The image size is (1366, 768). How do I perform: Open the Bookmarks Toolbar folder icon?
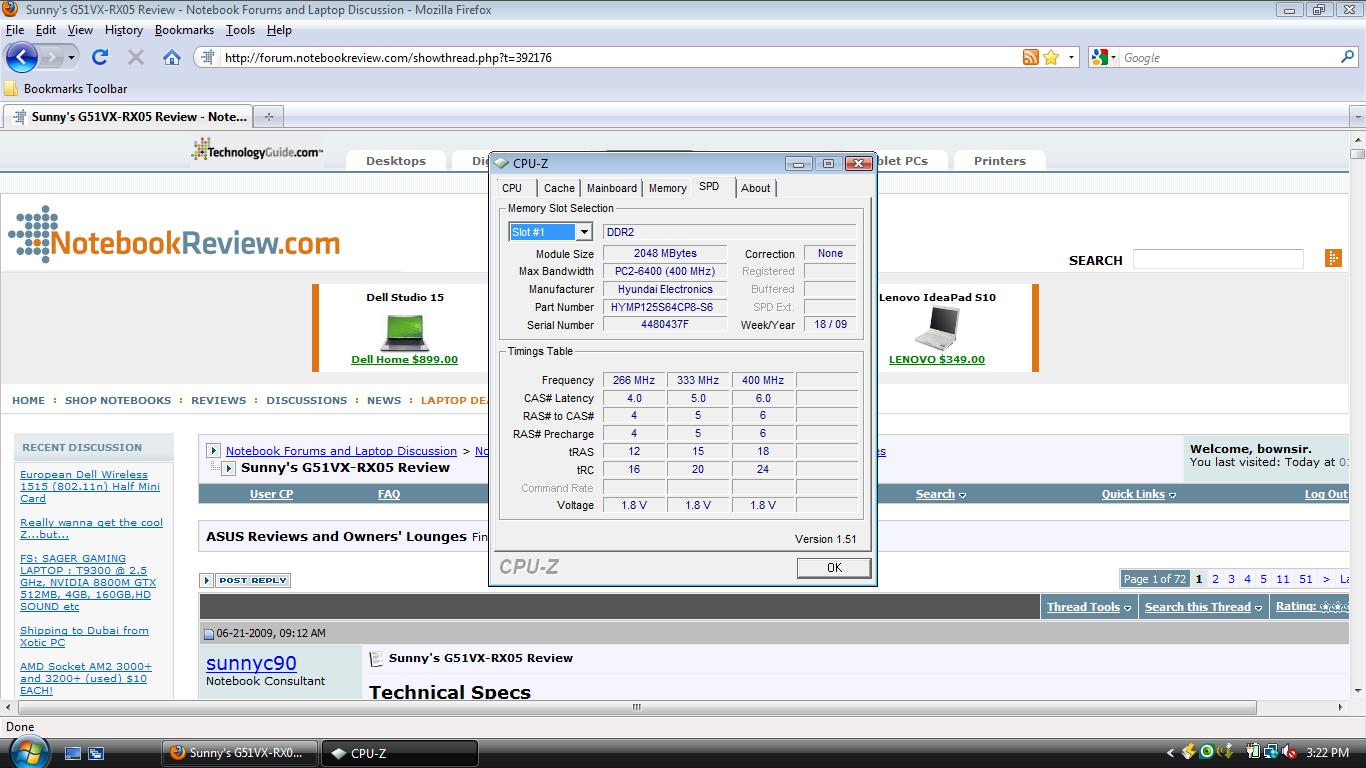pyautogui.click(x=11, y=88)
